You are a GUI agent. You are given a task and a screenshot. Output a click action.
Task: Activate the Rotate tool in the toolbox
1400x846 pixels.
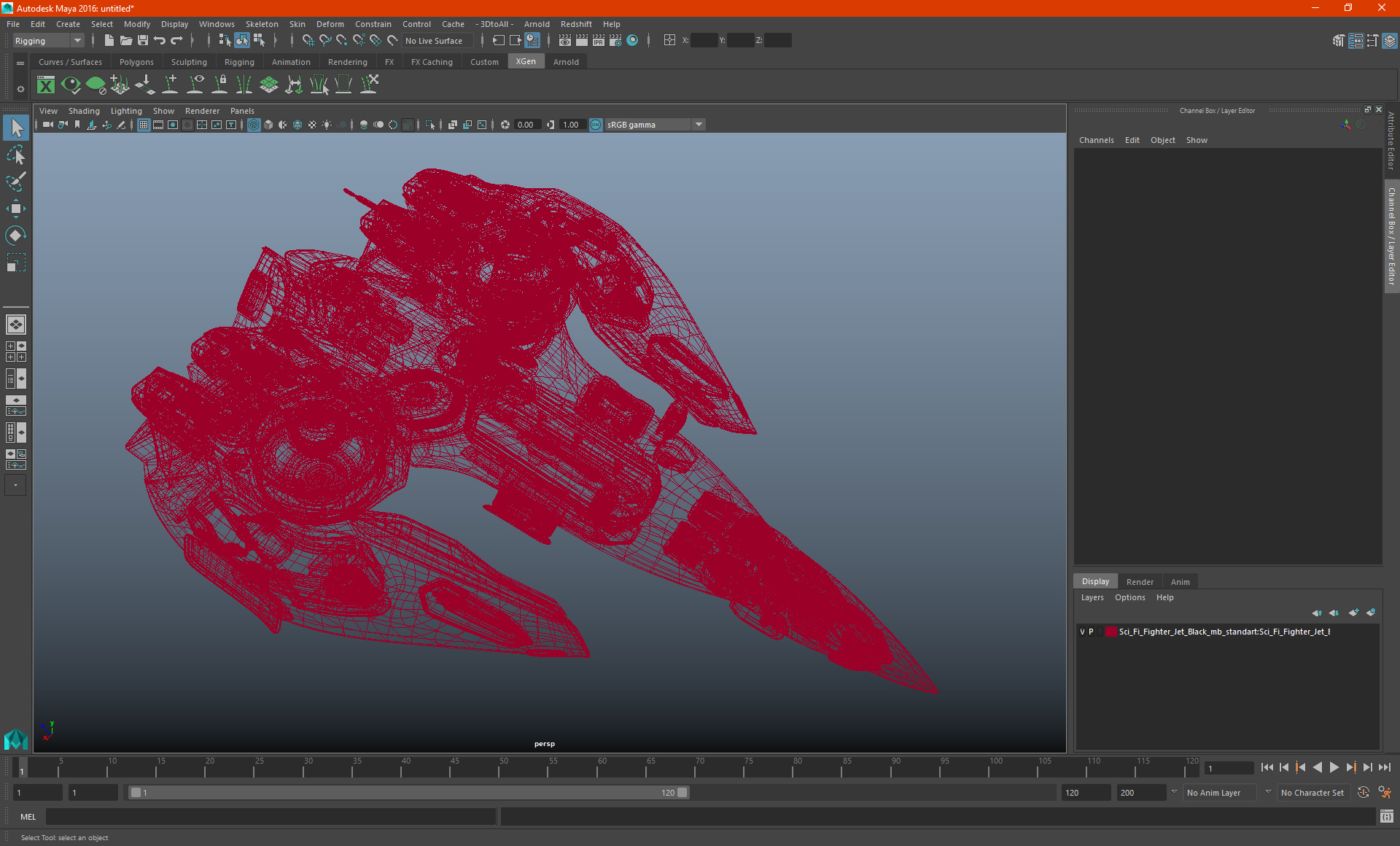15,236
